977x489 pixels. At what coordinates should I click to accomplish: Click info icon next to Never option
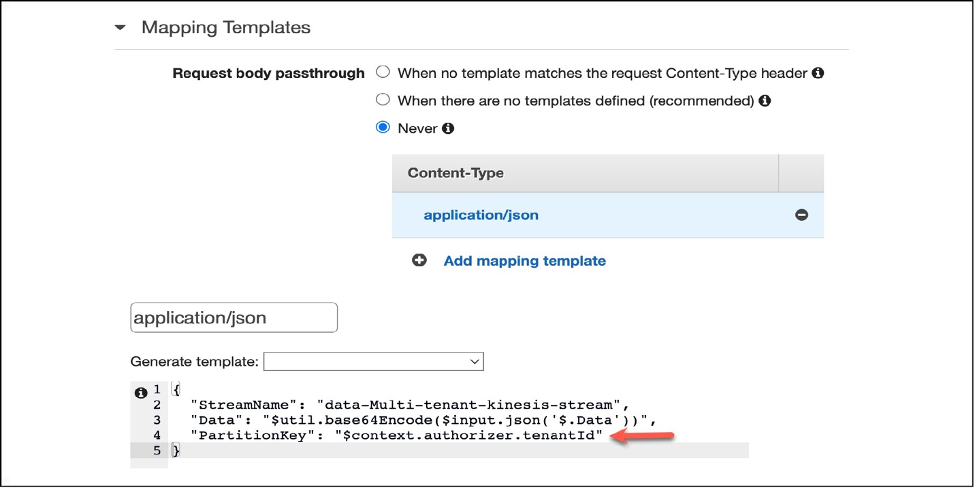coord(448,129)
